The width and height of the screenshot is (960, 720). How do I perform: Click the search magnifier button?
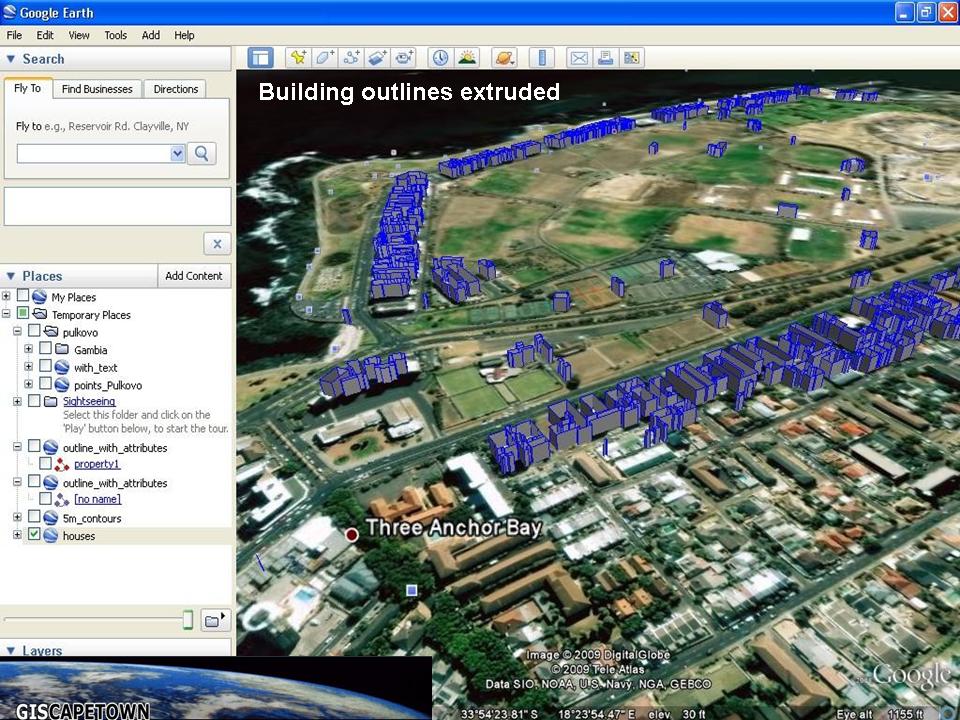(201, 153)
